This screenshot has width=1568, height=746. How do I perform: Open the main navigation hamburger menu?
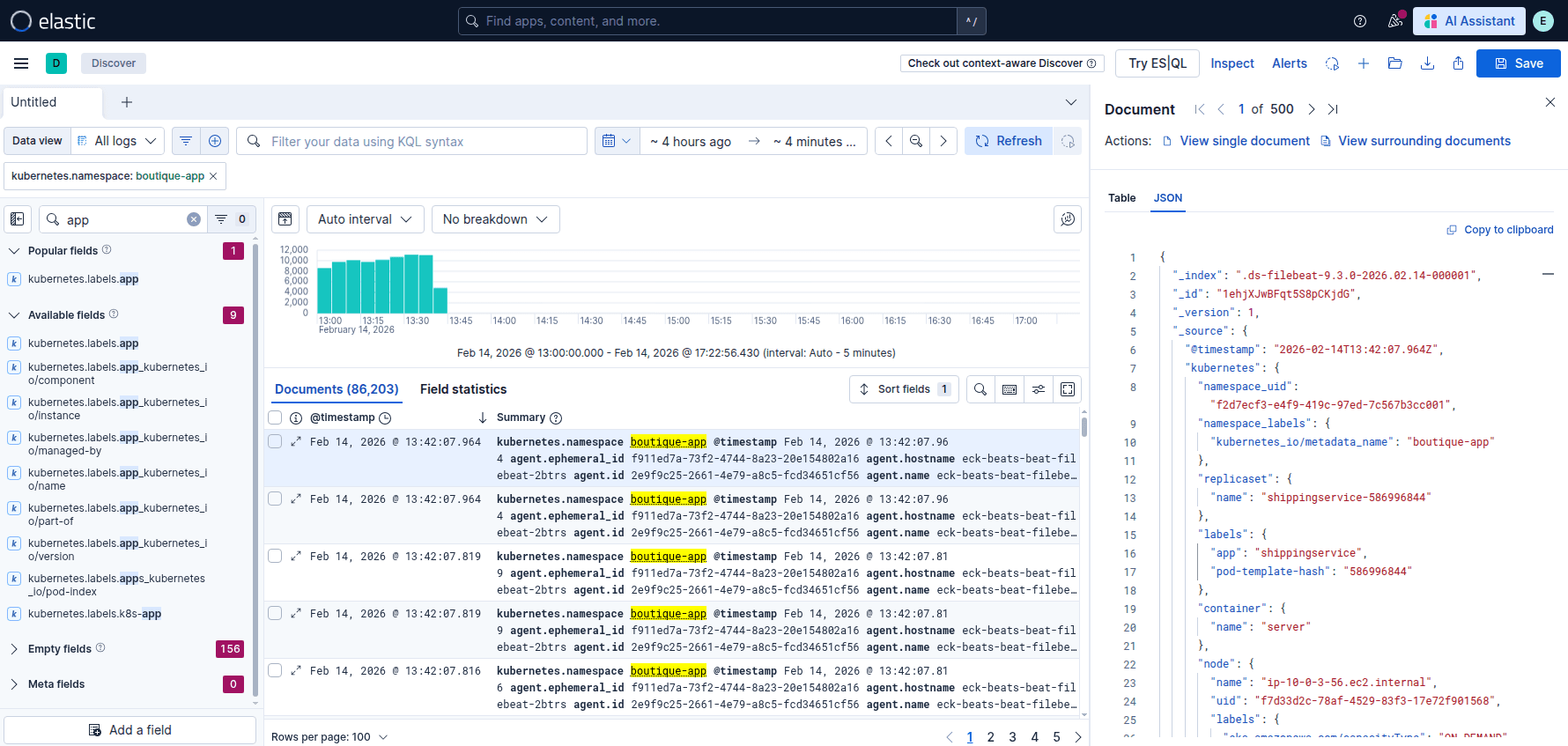point(21,63)
